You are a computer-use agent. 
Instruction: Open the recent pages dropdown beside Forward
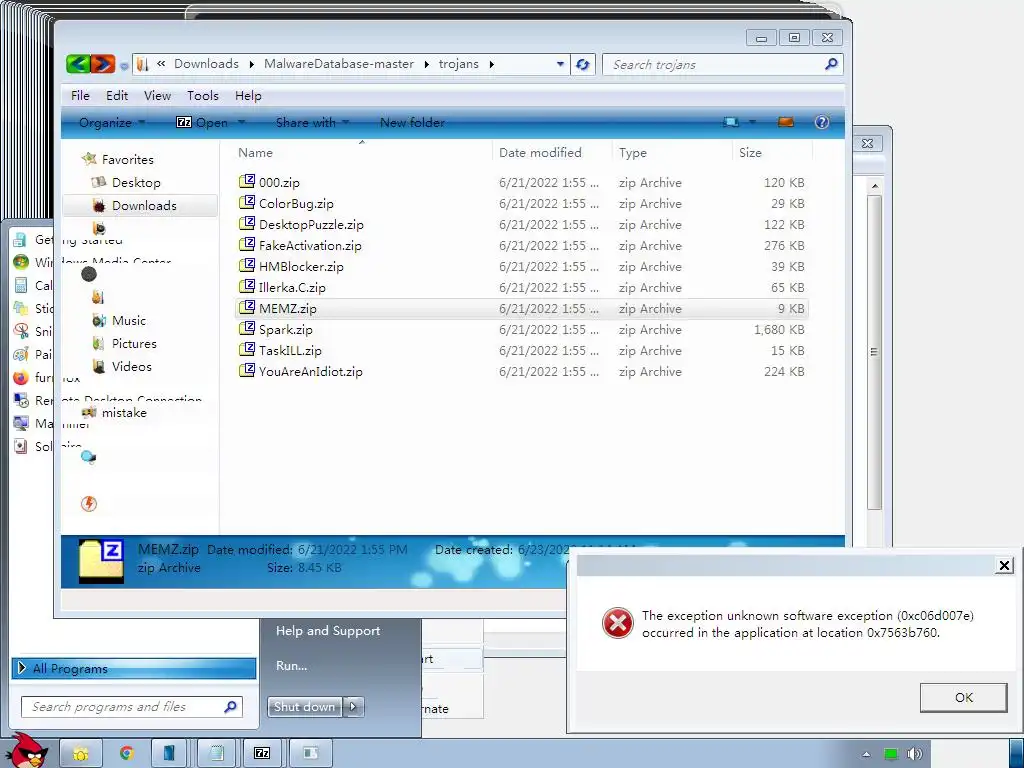pos(123,65)
